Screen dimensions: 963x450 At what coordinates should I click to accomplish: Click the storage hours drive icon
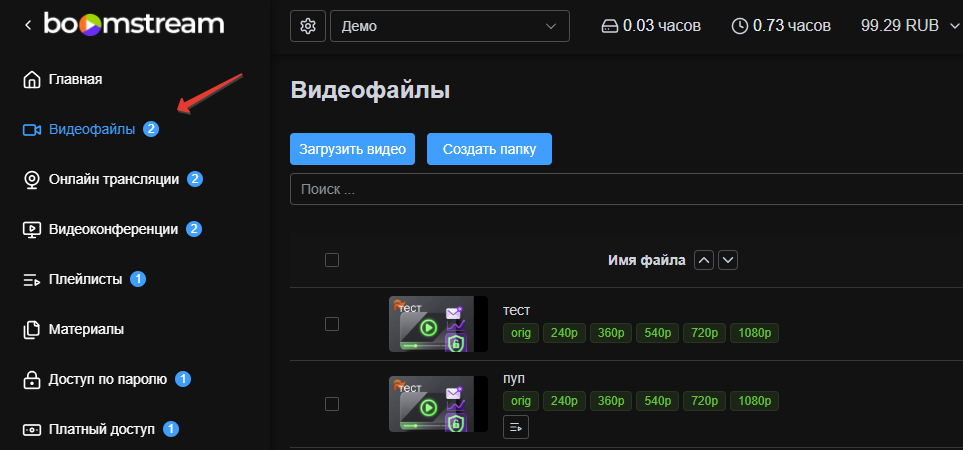coord(609,26)
